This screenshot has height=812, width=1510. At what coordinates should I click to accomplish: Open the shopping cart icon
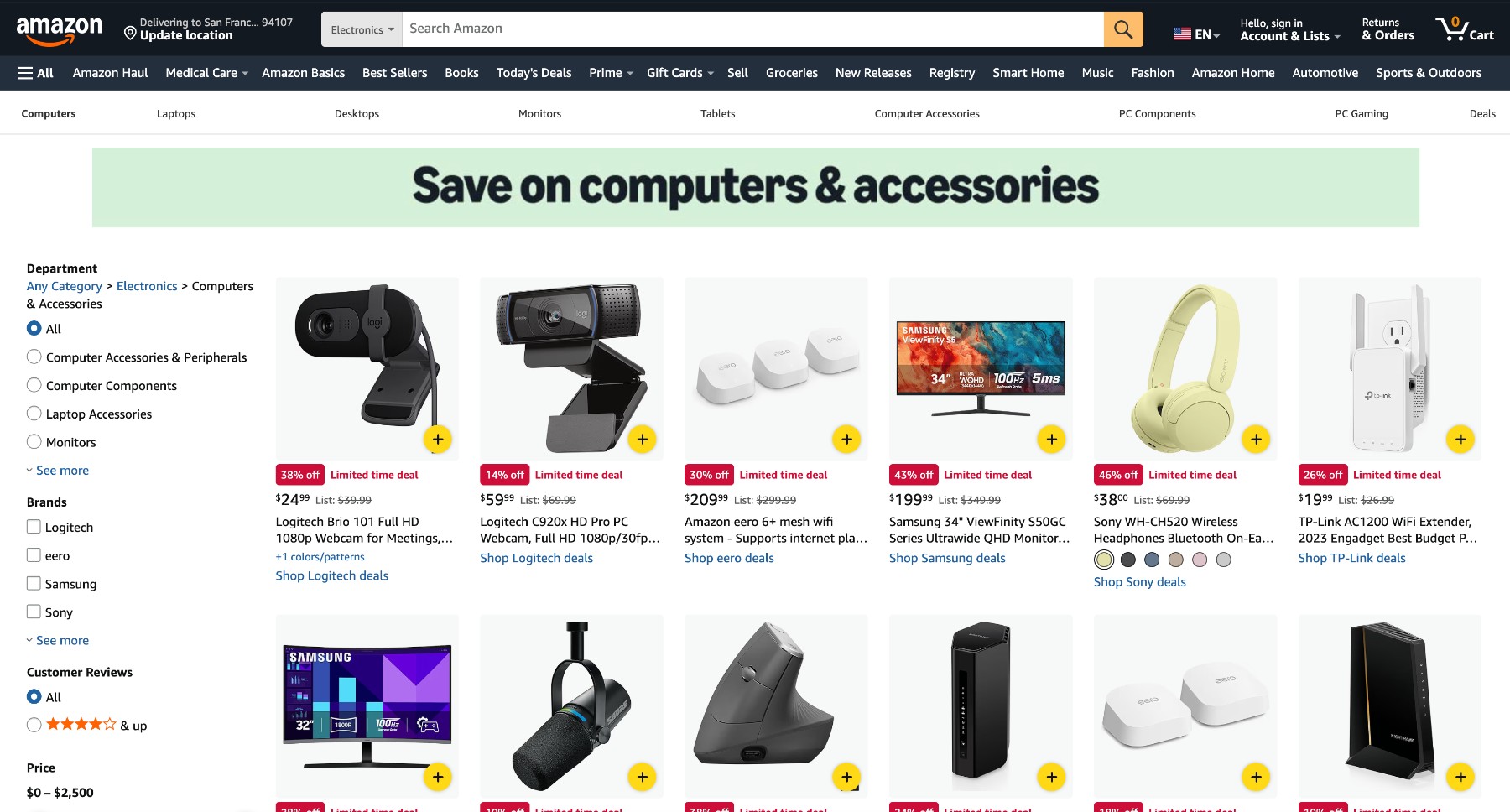(x=1465, y=29)
